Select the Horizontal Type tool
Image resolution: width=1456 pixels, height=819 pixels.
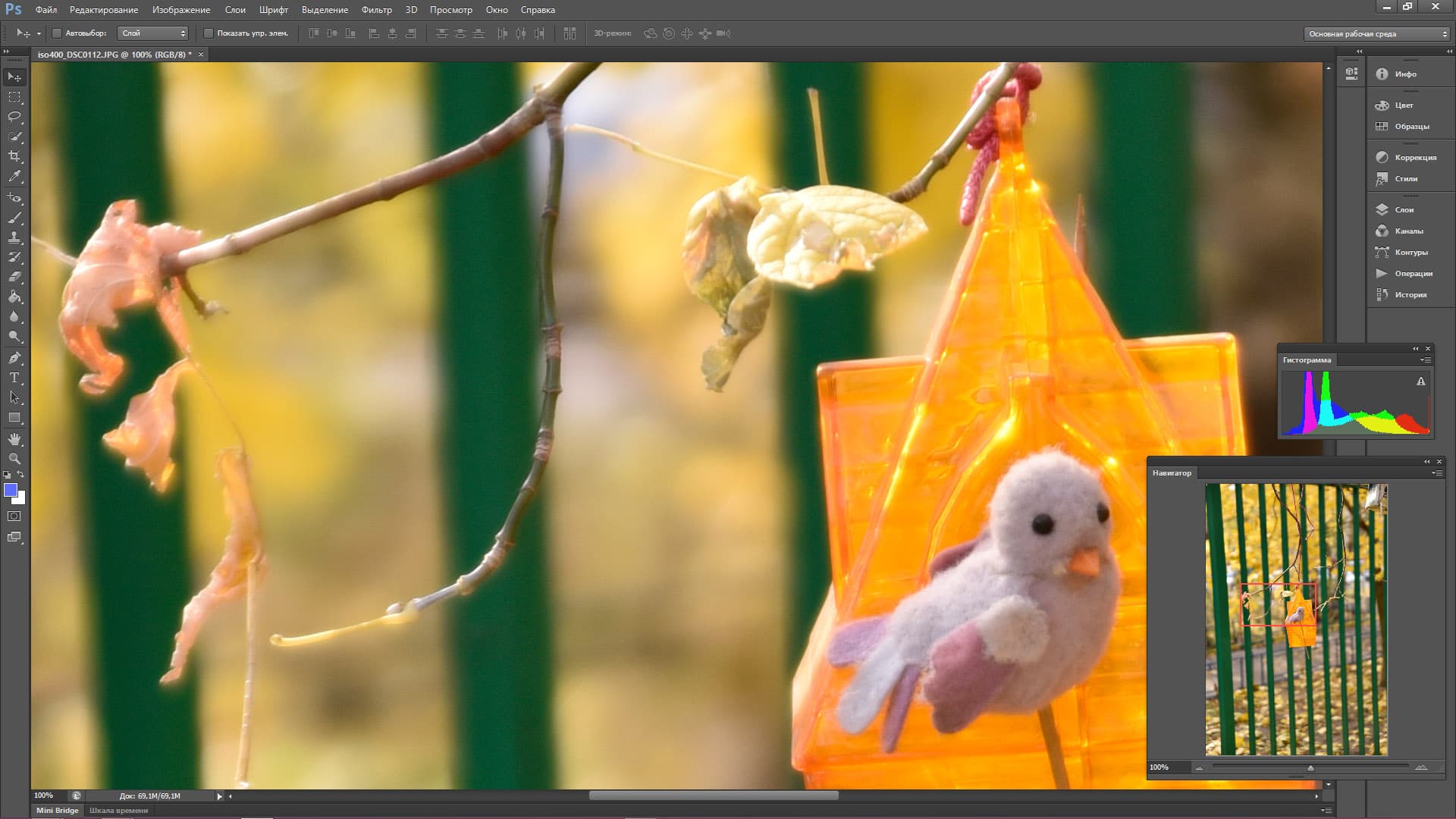tap(14, 378)
